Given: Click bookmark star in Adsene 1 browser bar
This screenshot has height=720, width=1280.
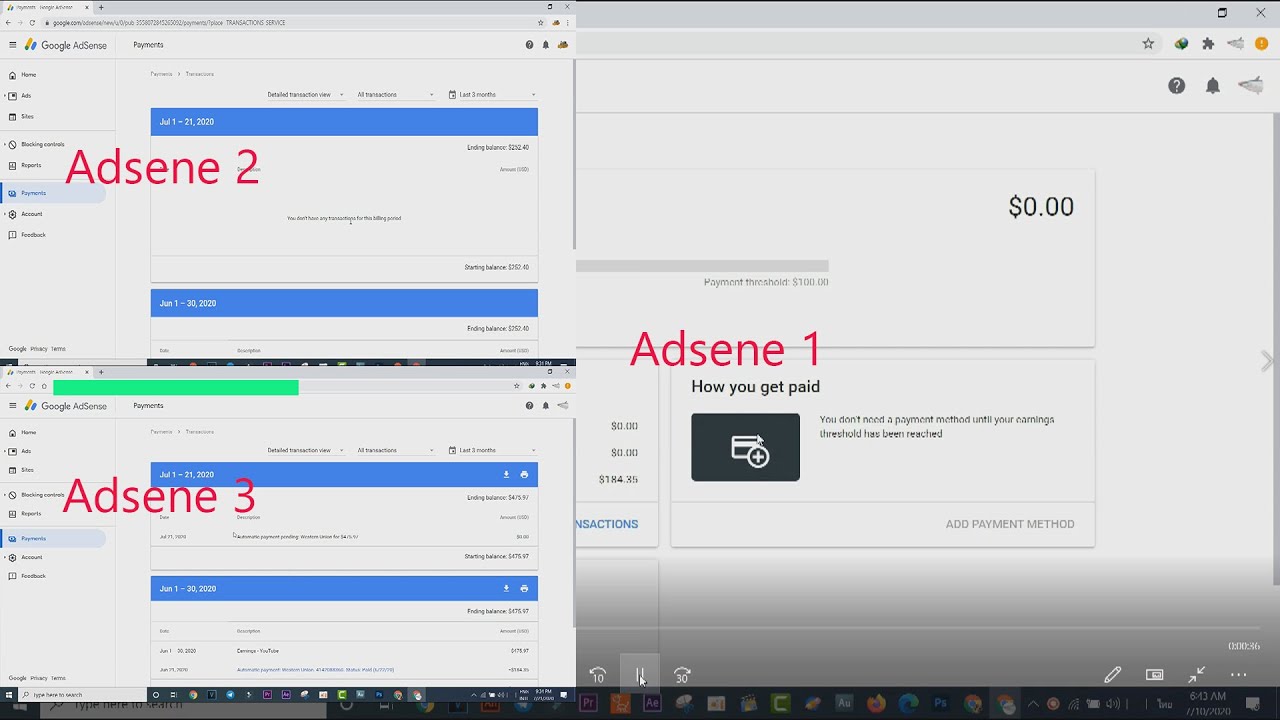Looking at the screenshot, I should coord(1148,44).
